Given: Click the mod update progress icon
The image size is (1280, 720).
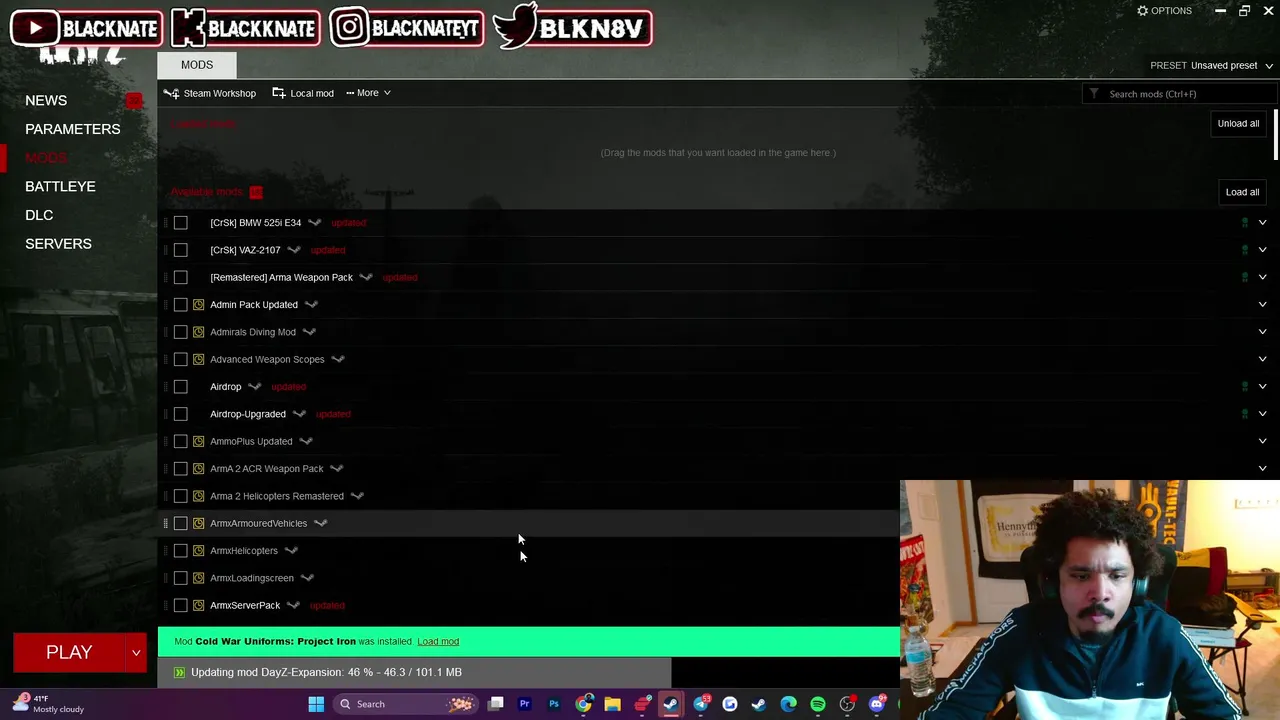Looking at the screenshot, I should [x=179, y=673].
